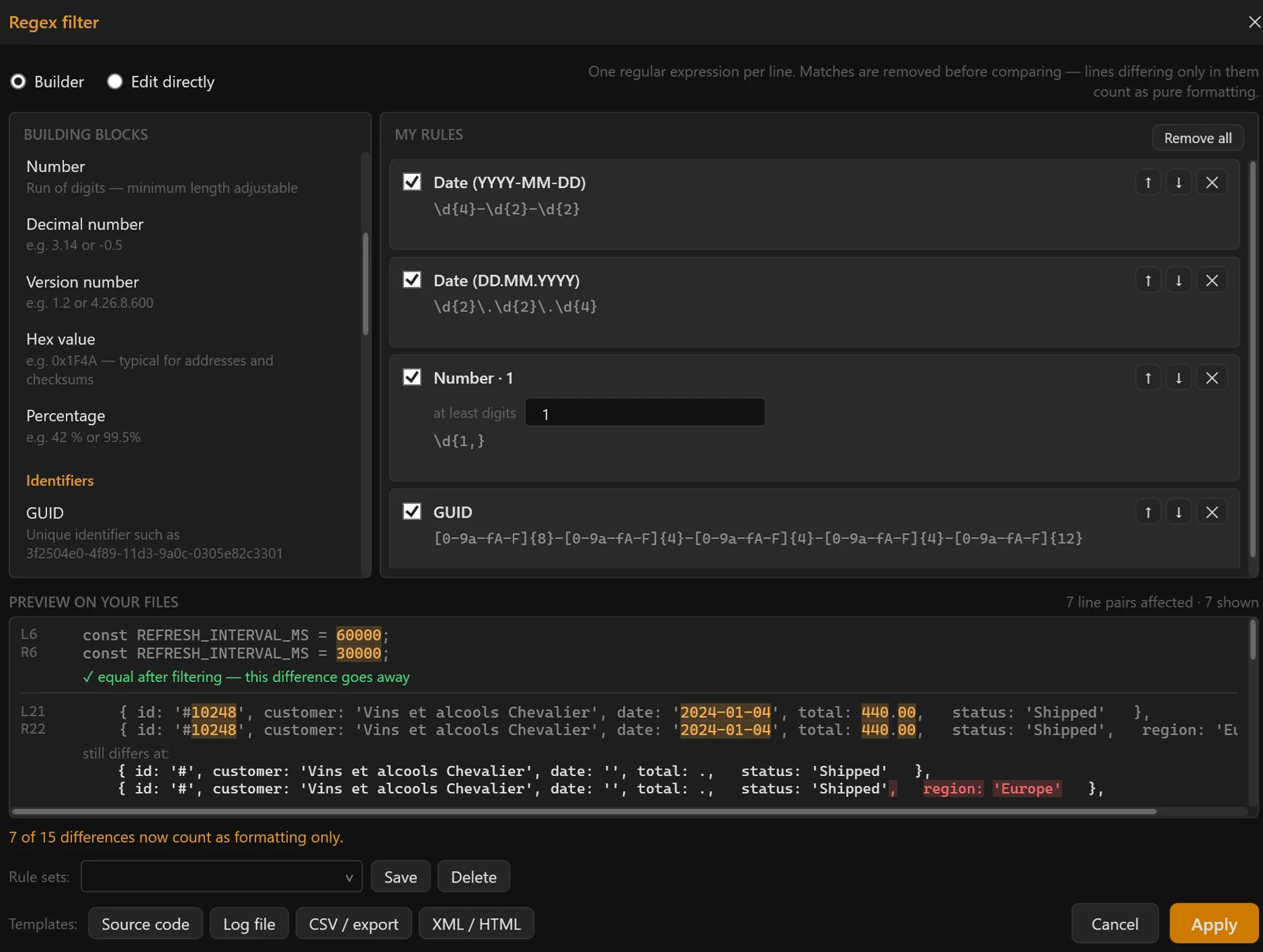This screenshot has height=952, width=1263.
Task: Click the orange Apply button
Action: (1214, 924)
